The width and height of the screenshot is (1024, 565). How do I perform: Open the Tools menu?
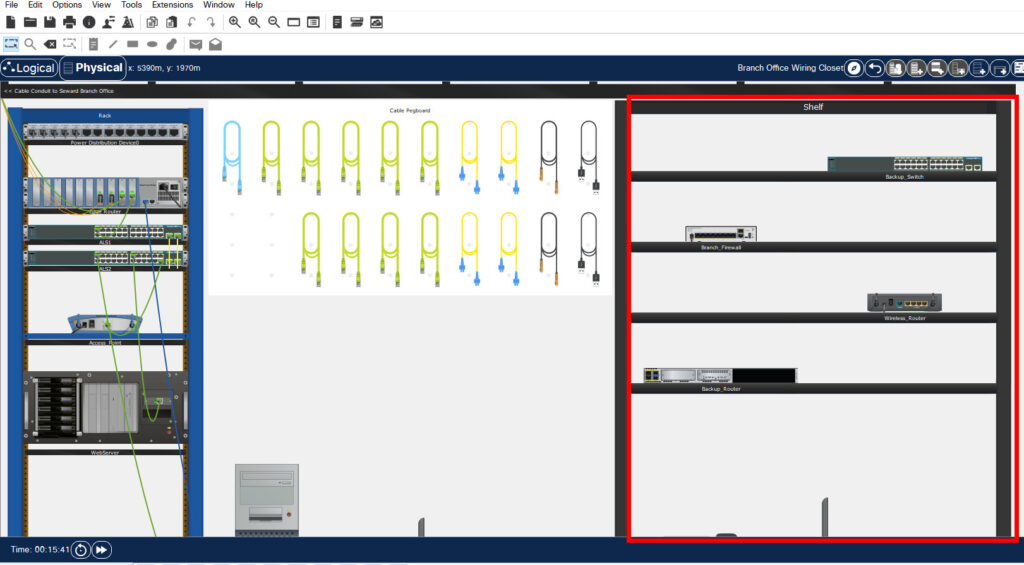[131, 5]
